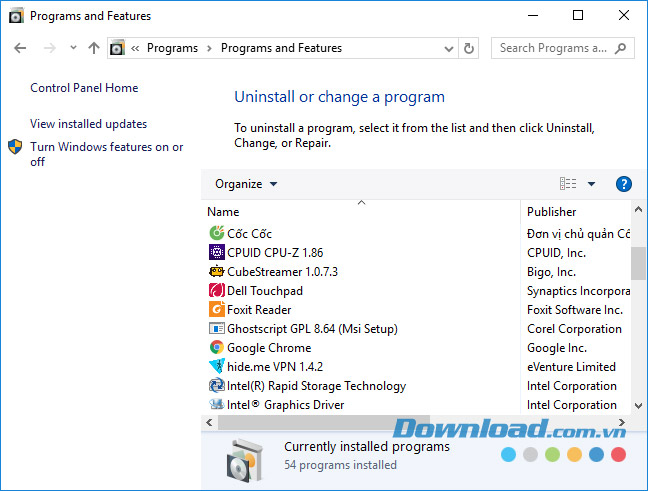Click the Ghostscript GPL setup icon

217,328
